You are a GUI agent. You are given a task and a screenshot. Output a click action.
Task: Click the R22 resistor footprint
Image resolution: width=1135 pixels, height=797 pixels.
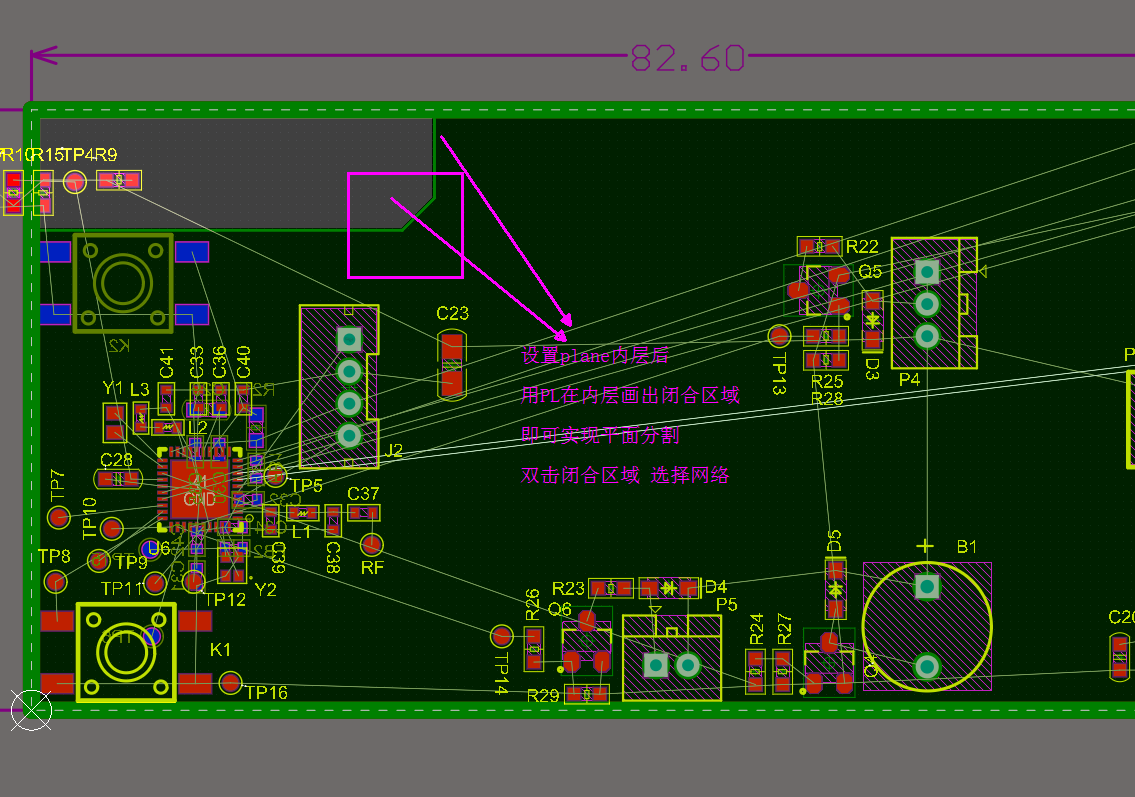point(819,246)
